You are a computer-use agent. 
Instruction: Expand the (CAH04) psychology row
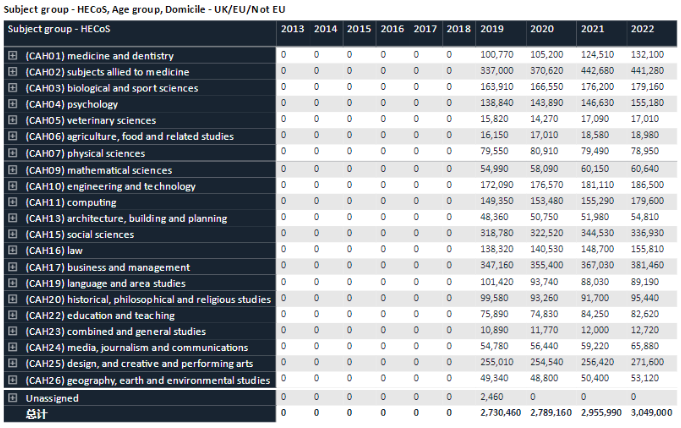[x=13, y=104]
